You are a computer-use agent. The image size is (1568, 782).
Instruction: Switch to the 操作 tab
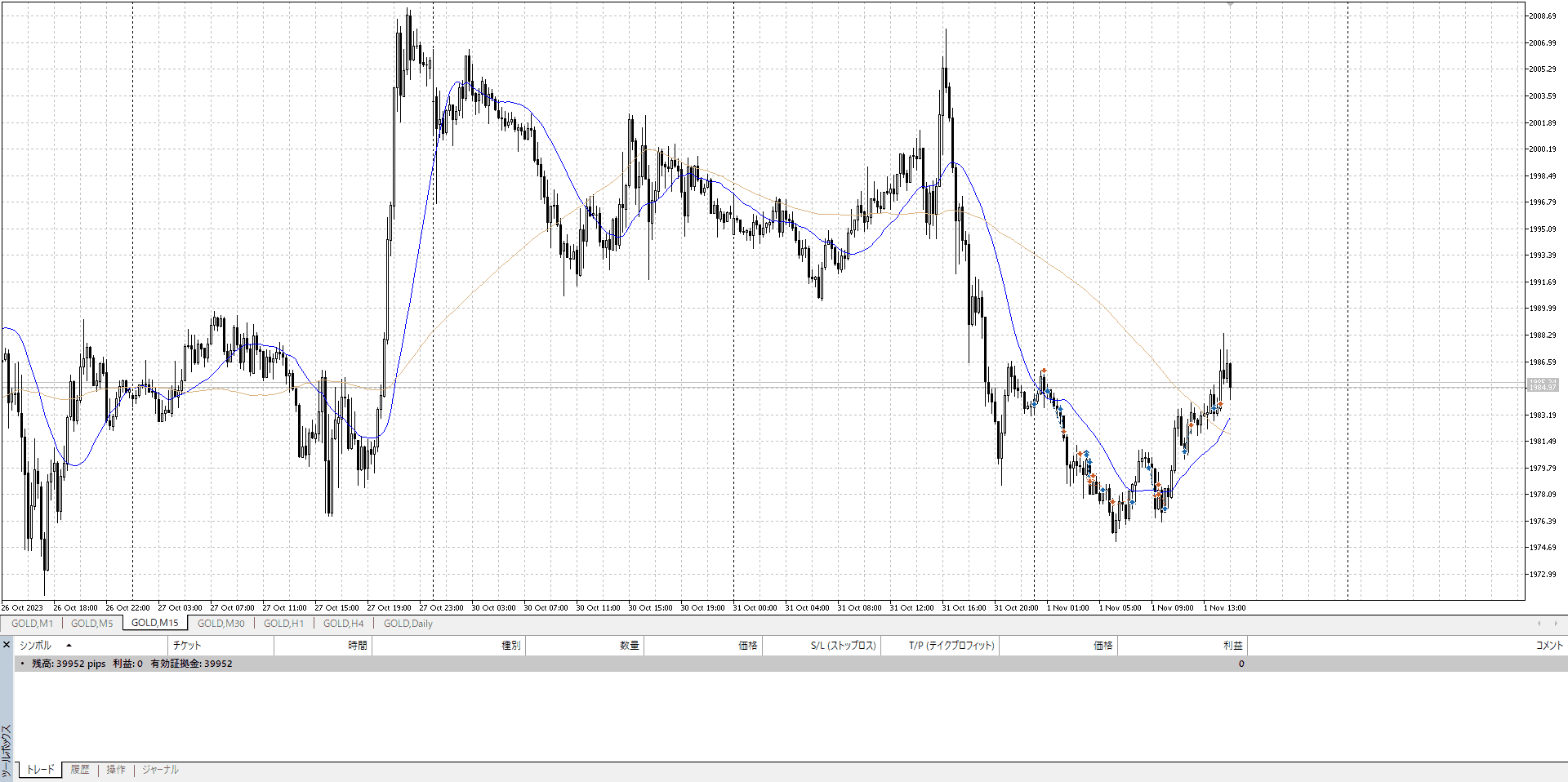tap(116, 770)
